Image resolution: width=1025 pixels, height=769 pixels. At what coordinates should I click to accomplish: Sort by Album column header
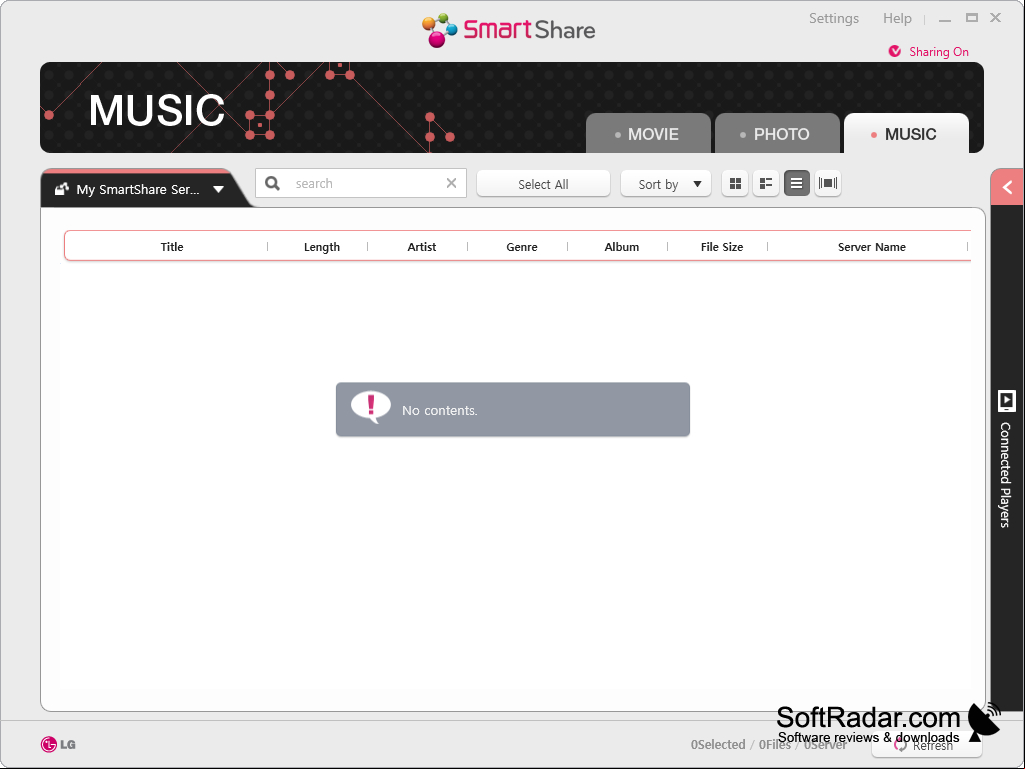point(622,247)
